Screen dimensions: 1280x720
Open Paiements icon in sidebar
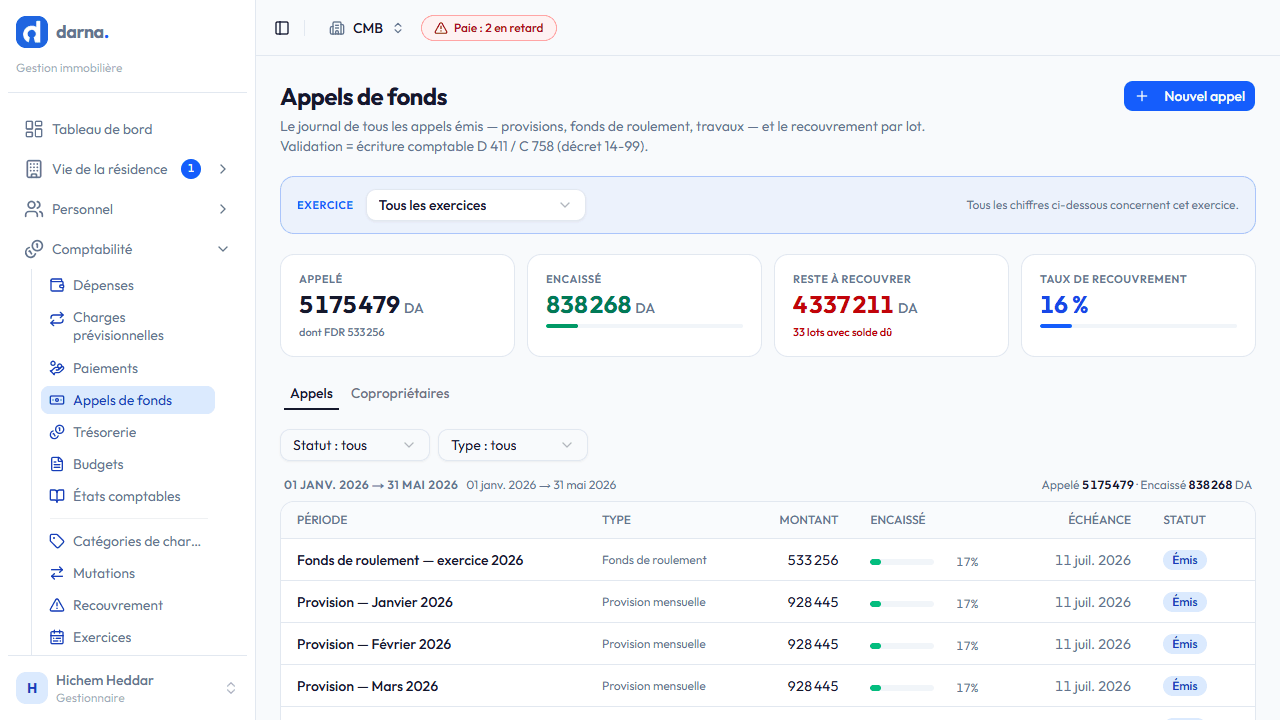[57, 368]
